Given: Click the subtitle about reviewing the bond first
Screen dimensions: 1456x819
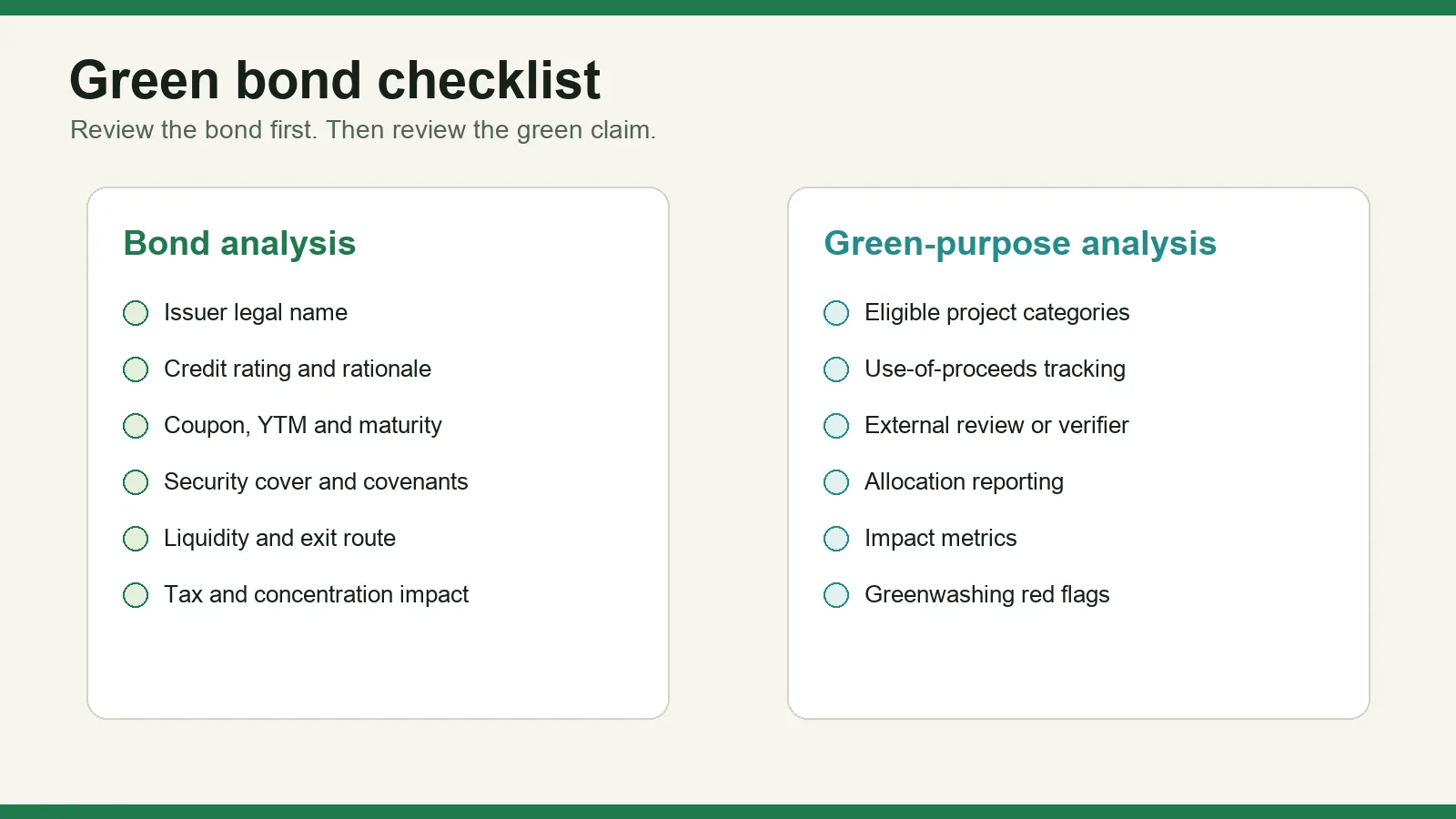Looking at the screenshot, I should pos(363,130).
